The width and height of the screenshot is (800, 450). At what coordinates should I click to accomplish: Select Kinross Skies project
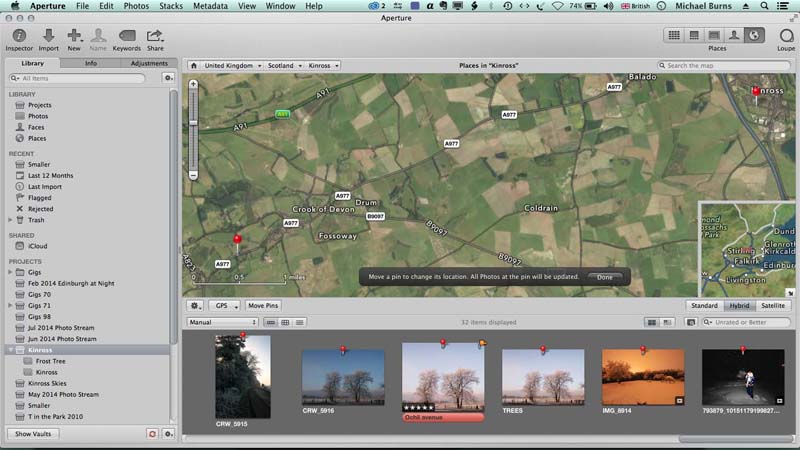[x=47, y=383]
